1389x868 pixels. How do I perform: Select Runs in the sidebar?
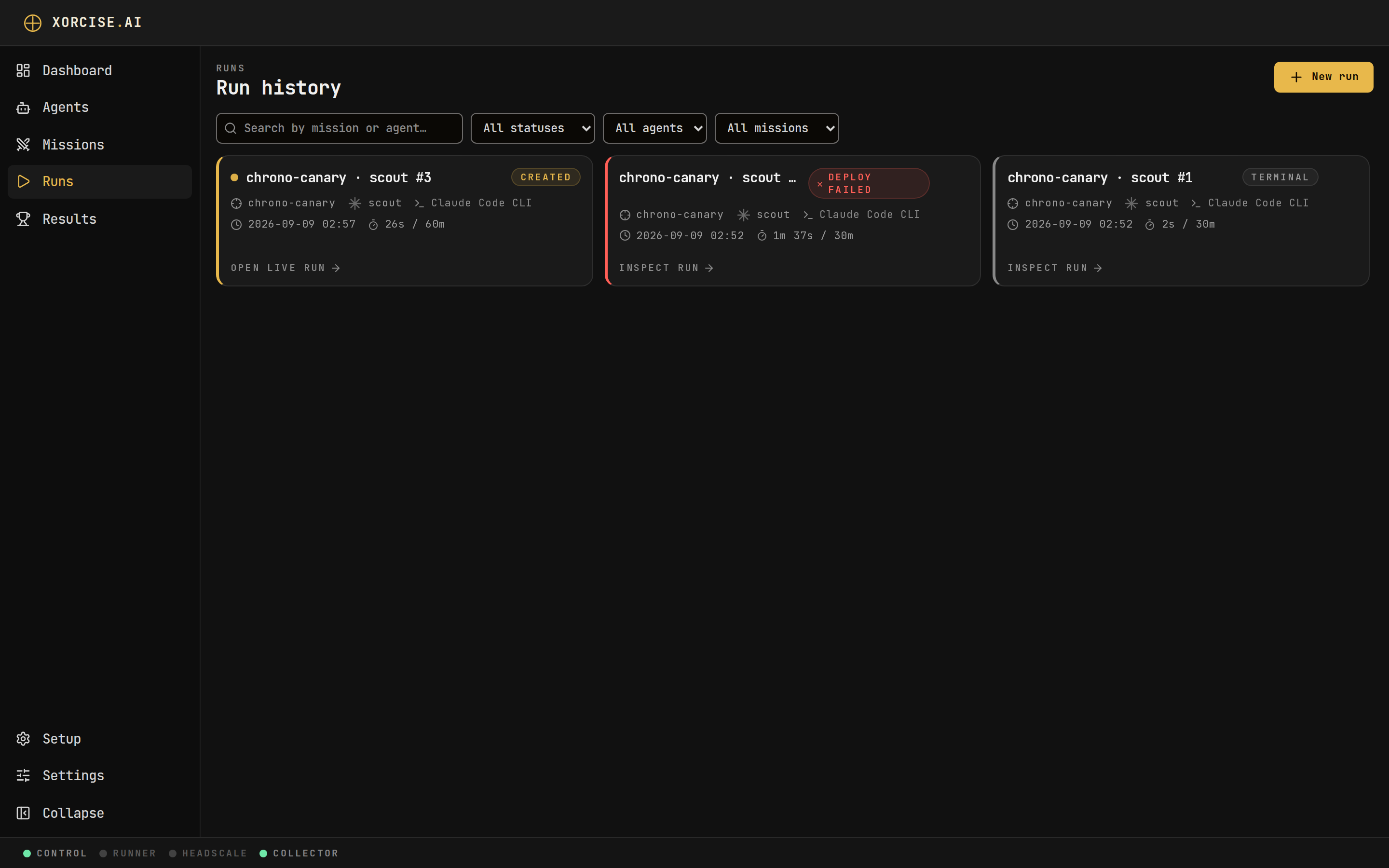(x=100, y=181)
